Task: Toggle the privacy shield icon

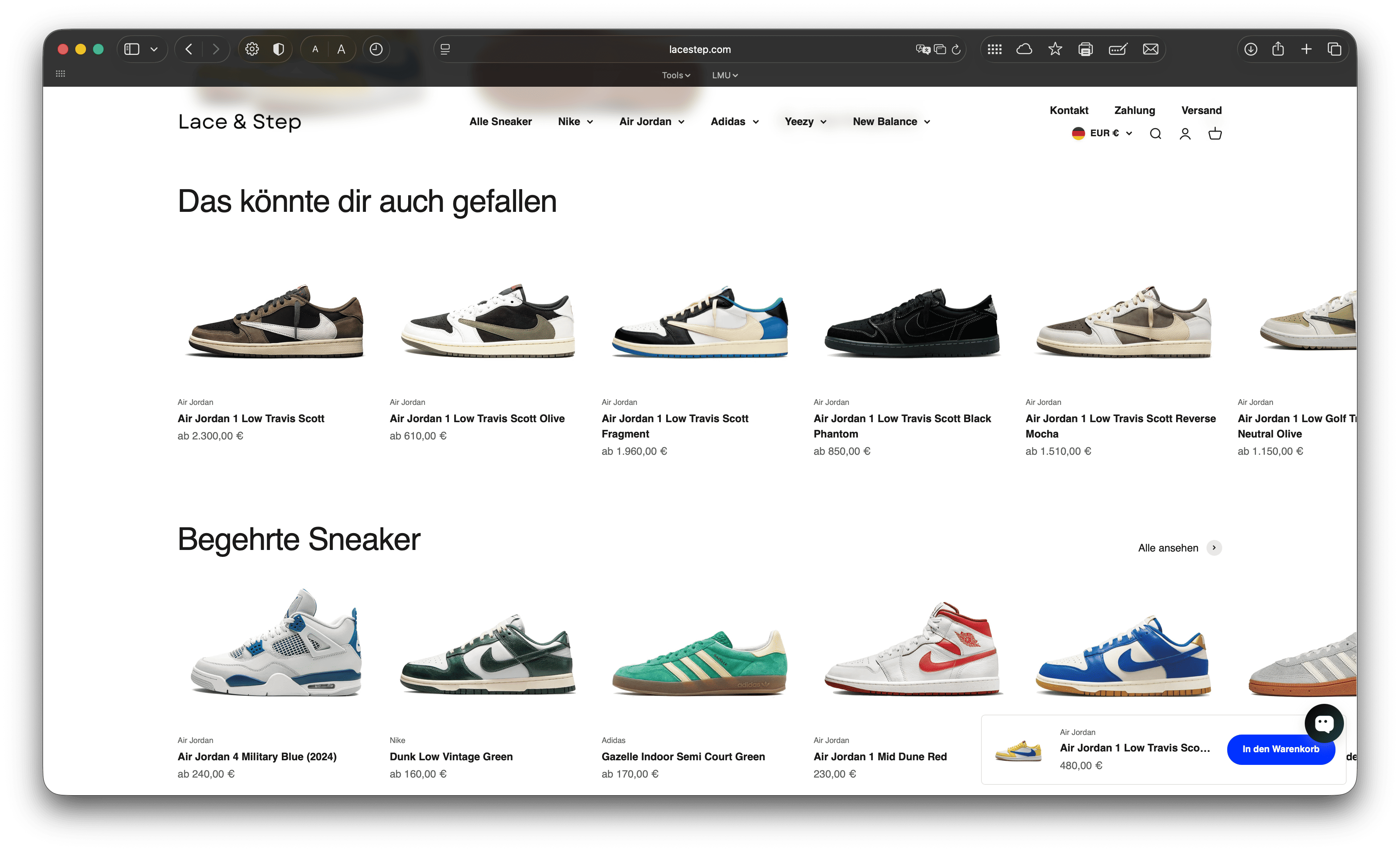Action: pos(278,50)
